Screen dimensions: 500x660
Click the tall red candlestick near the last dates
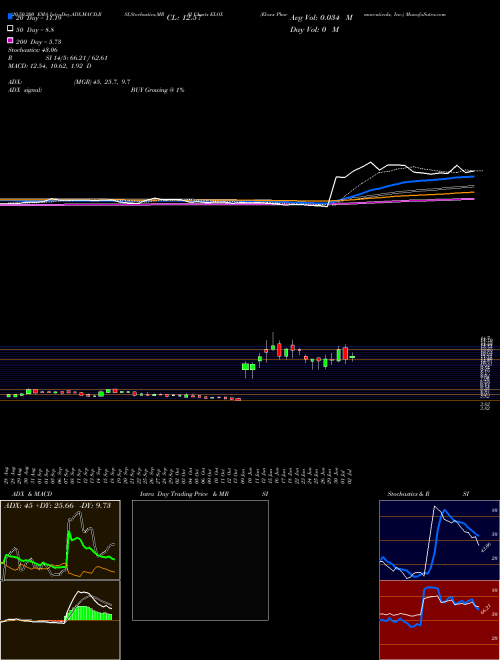click(346, 354)
